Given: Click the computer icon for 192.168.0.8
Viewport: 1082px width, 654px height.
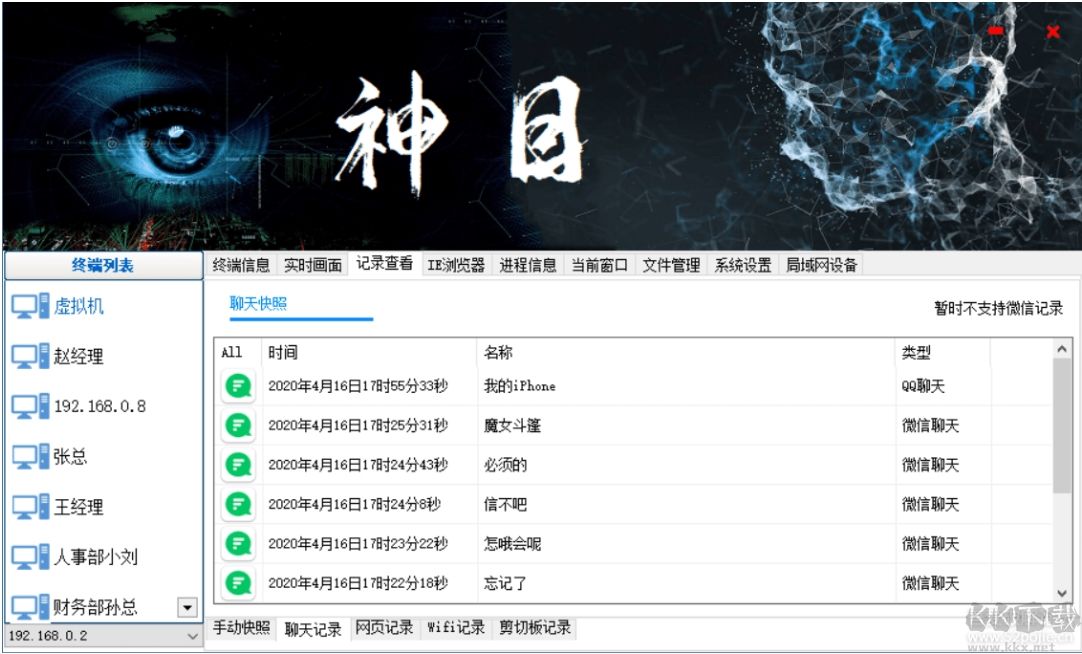Looking at the screenshot, I should click(x=31, y=406).
